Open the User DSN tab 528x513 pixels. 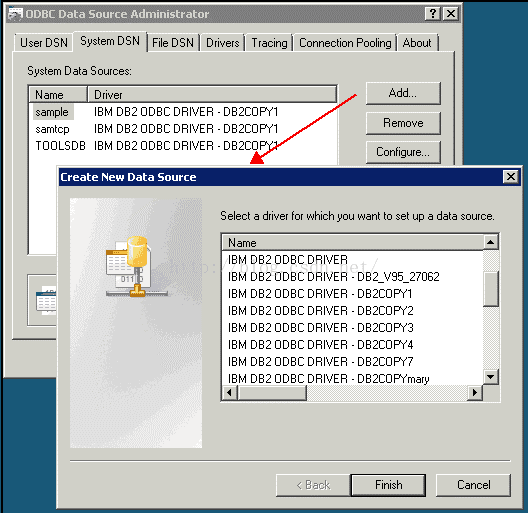[44, 43]
